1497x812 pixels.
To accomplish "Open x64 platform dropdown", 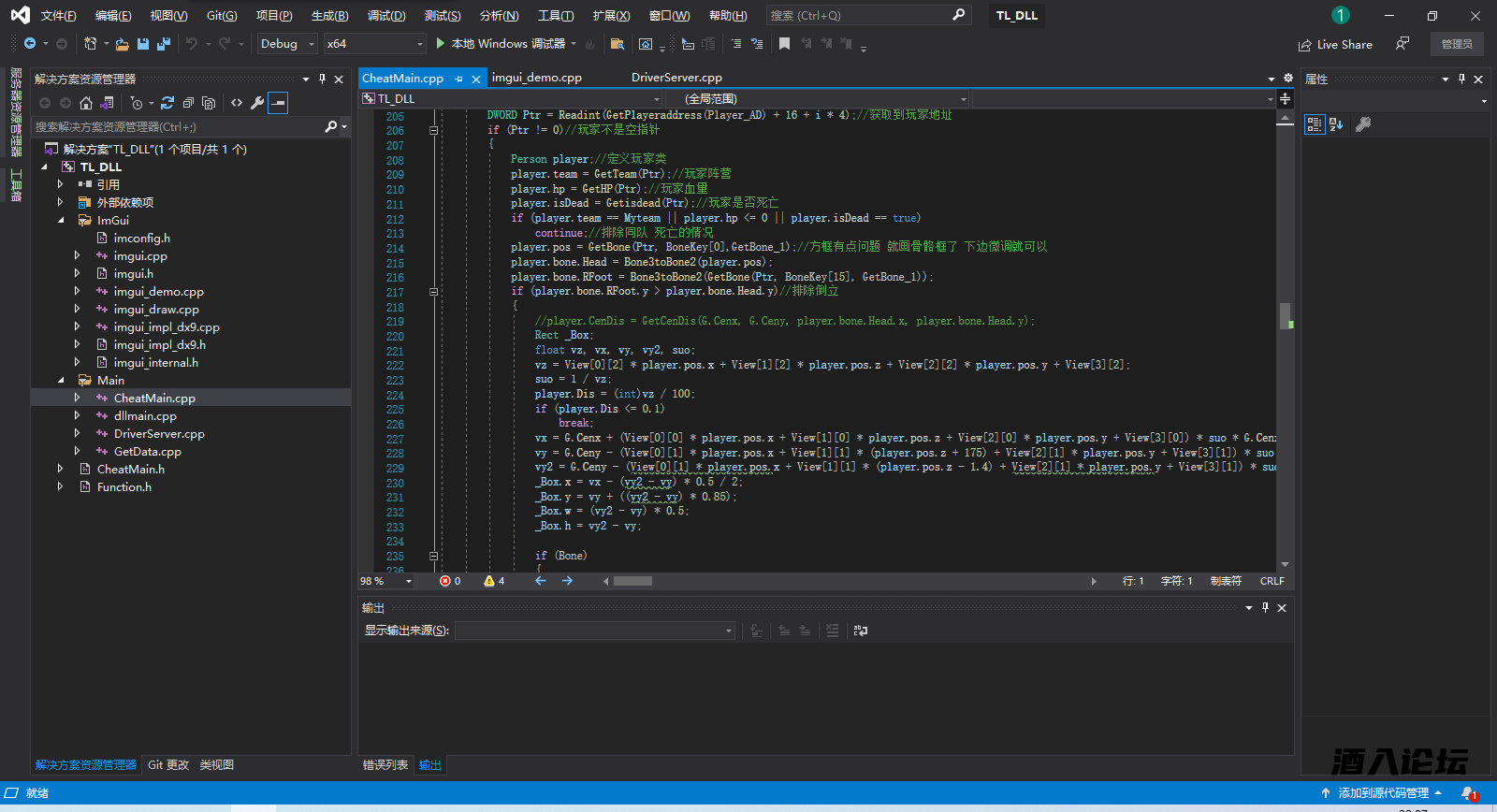I will click(x=374, y=44).
